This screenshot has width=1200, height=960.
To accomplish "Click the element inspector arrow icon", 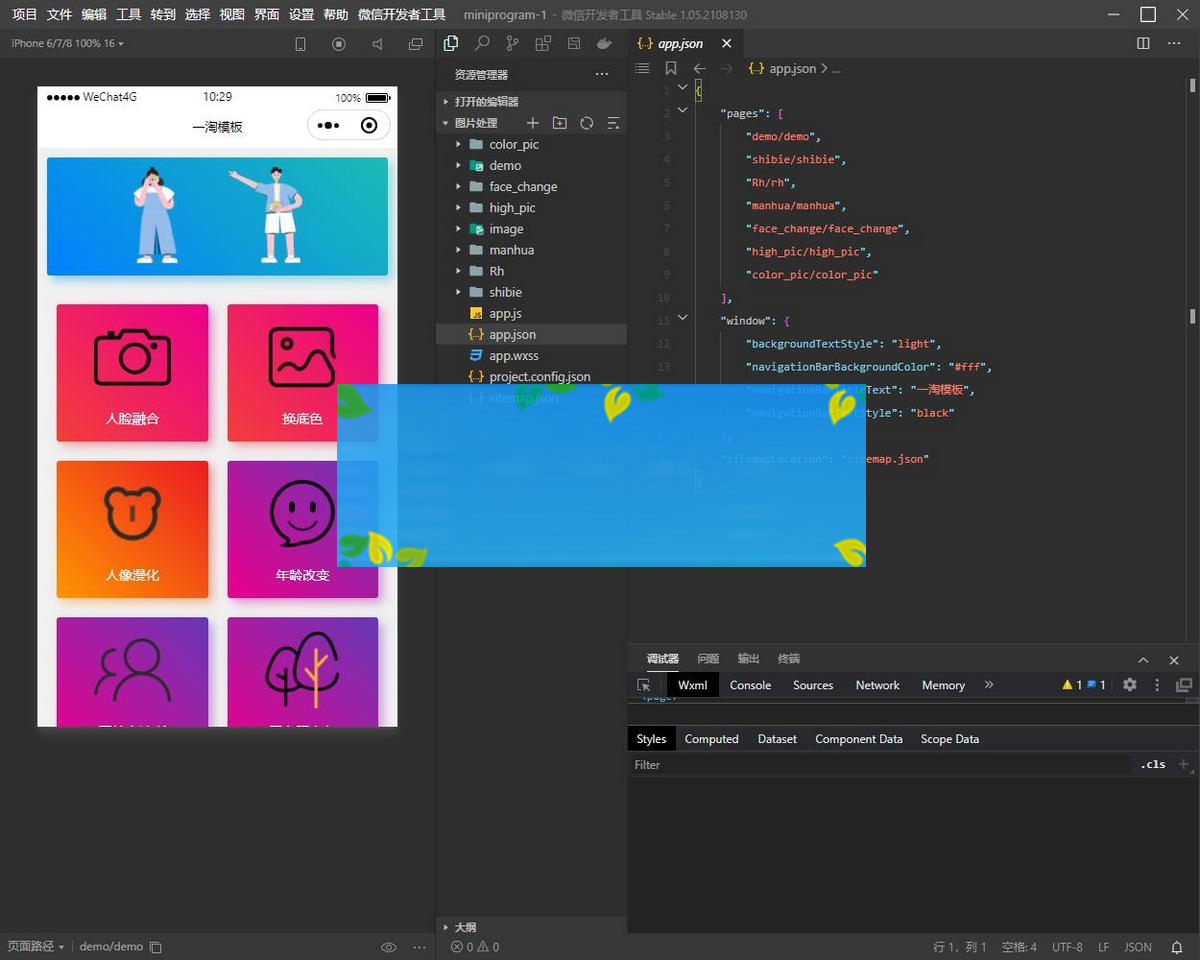I will coord(644,685).
